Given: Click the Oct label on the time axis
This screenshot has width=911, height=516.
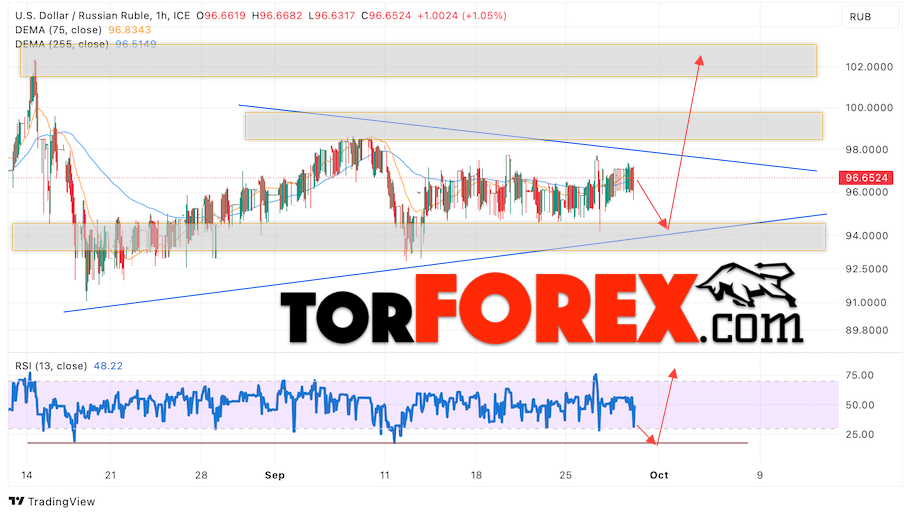Looking at the screenshot, I should 659,475.
